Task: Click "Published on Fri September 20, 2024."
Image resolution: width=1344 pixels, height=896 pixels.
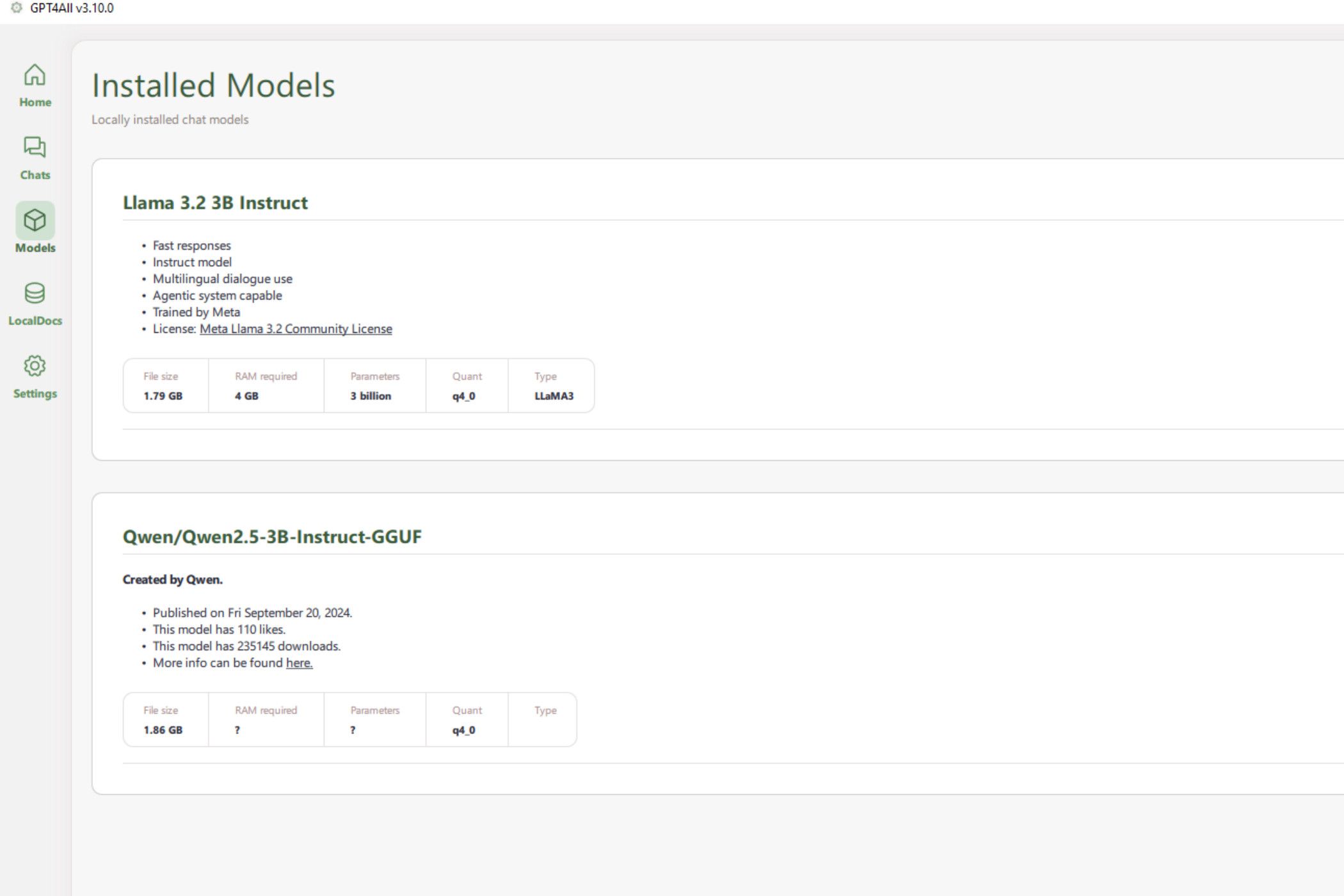Action: 252,613
